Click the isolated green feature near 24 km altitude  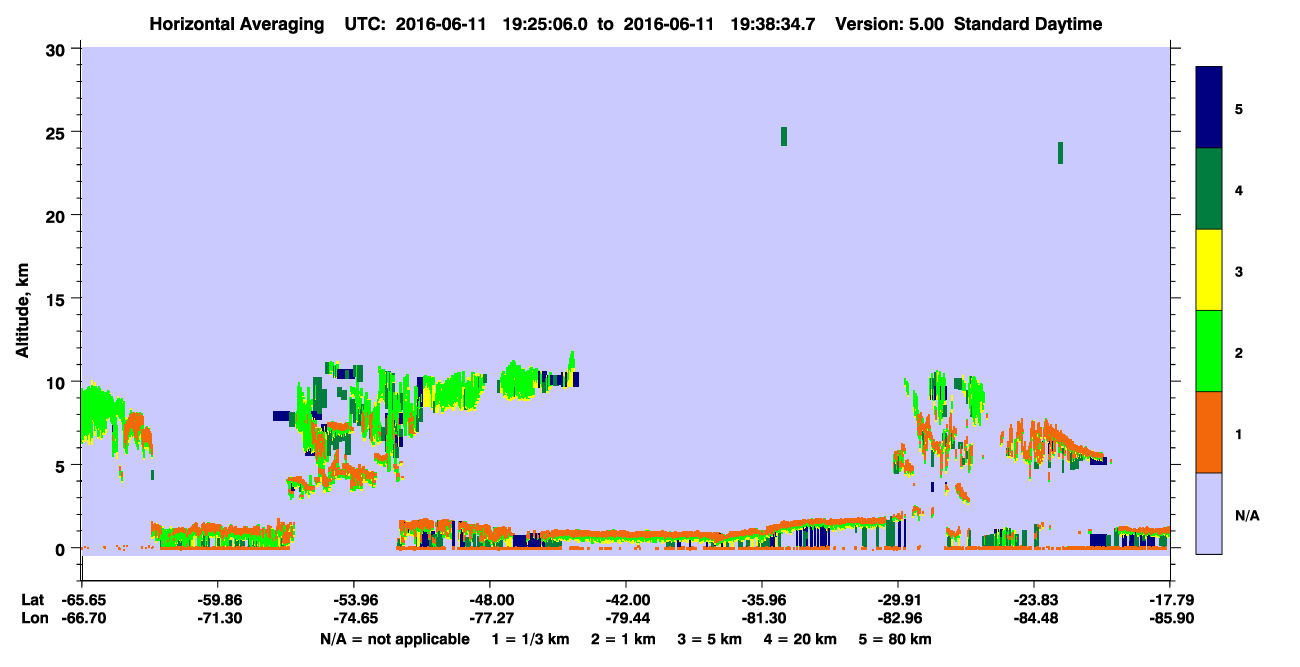click(1060, 152)
